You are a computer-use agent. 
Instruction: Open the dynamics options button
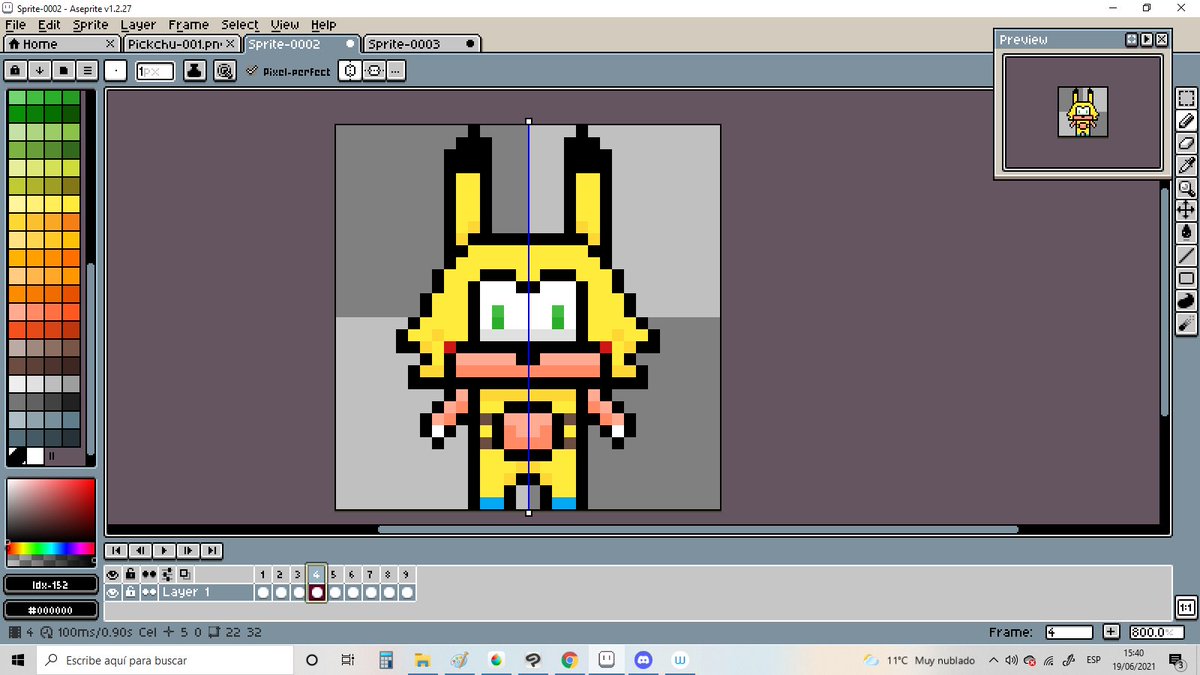point(225,70)
